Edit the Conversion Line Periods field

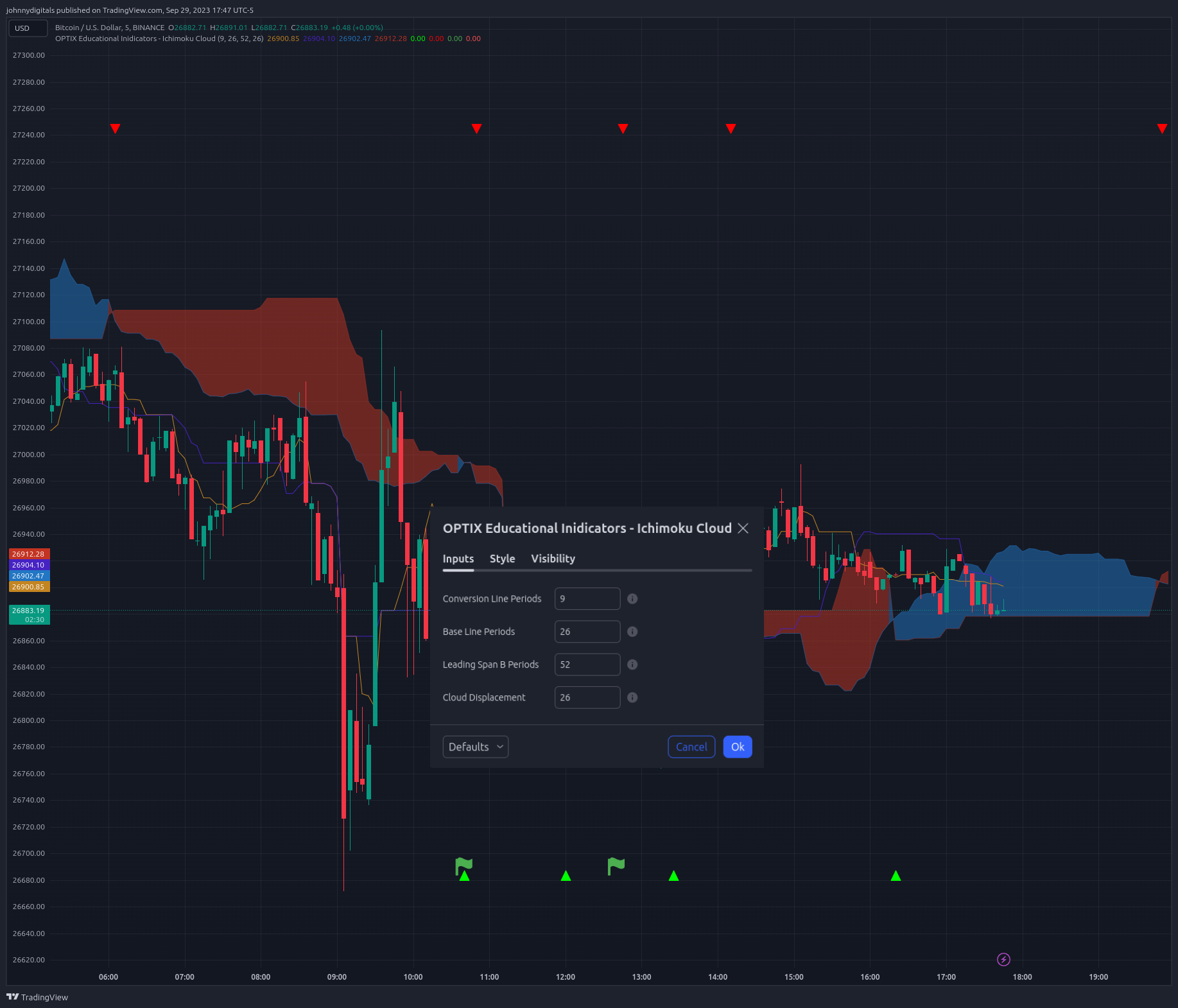pyautogui.click(x=587, y=598)
